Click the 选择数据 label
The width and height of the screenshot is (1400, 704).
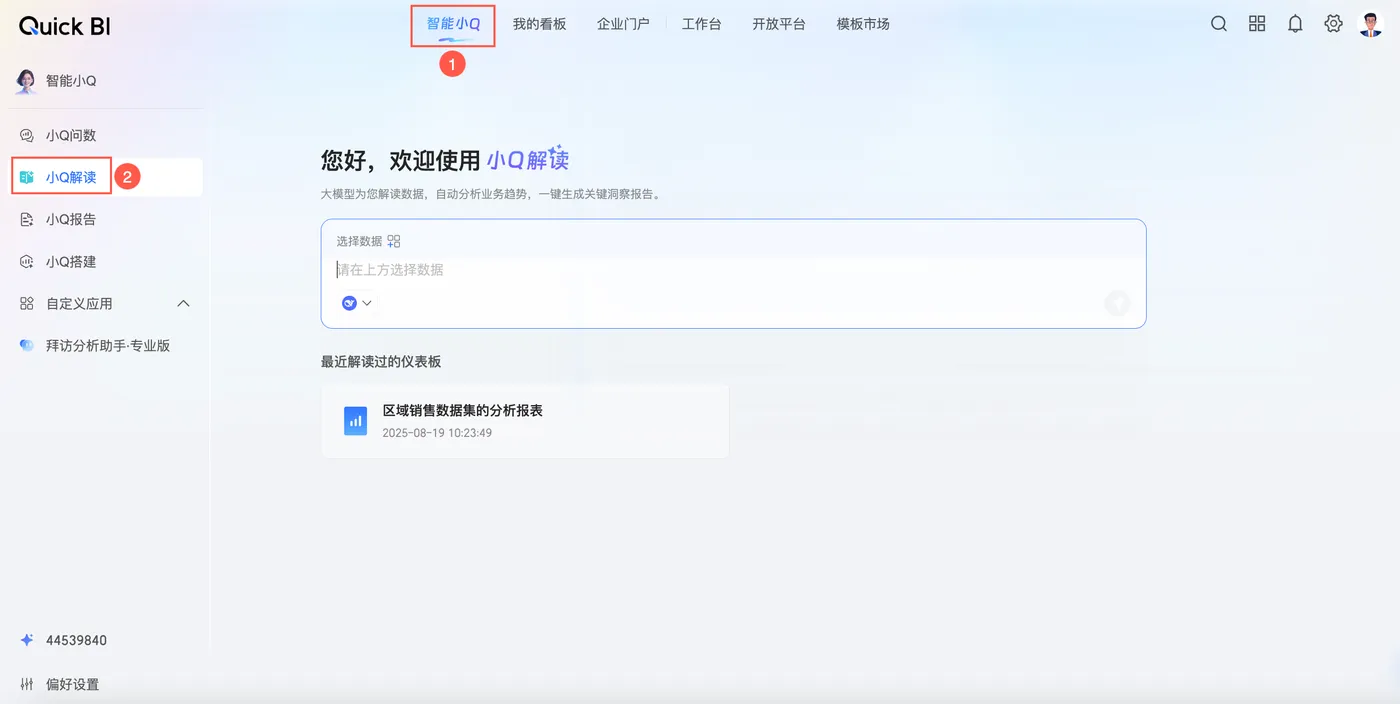coord(359,241)
